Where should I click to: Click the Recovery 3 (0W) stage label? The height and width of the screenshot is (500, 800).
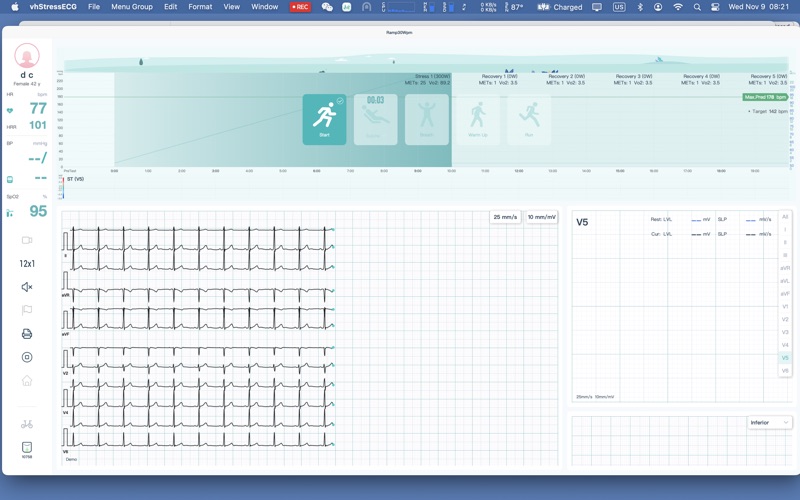[634, 76]
